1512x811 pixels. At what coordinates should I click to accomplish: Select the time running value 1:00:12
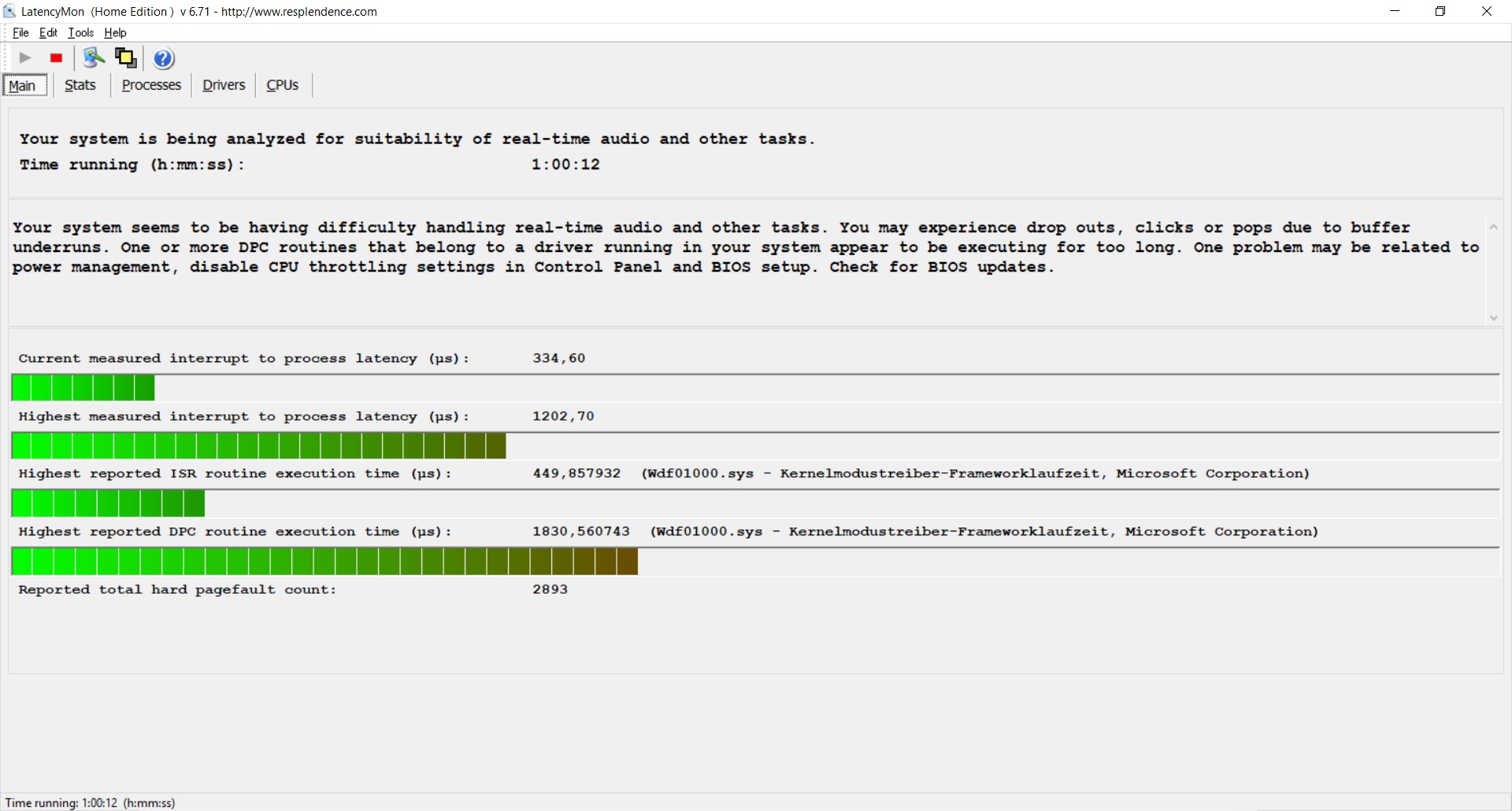point(565,165)
